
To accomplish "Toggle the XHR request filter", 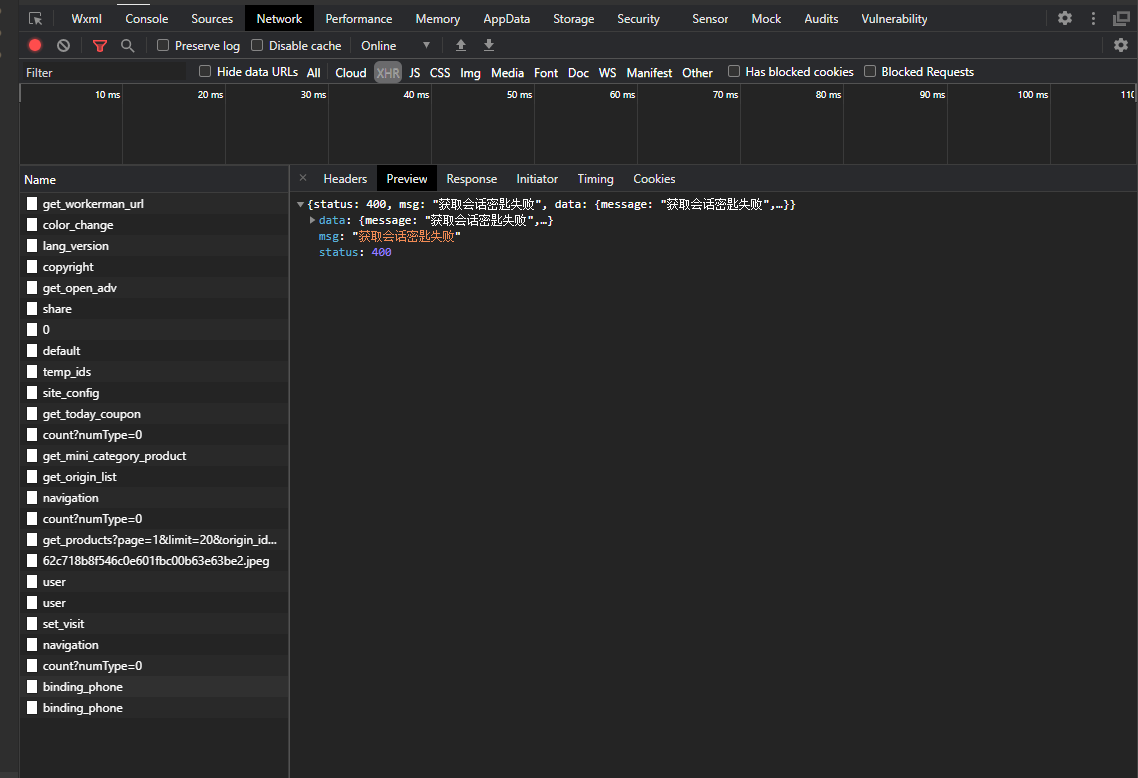I will [x=388, y=73].
